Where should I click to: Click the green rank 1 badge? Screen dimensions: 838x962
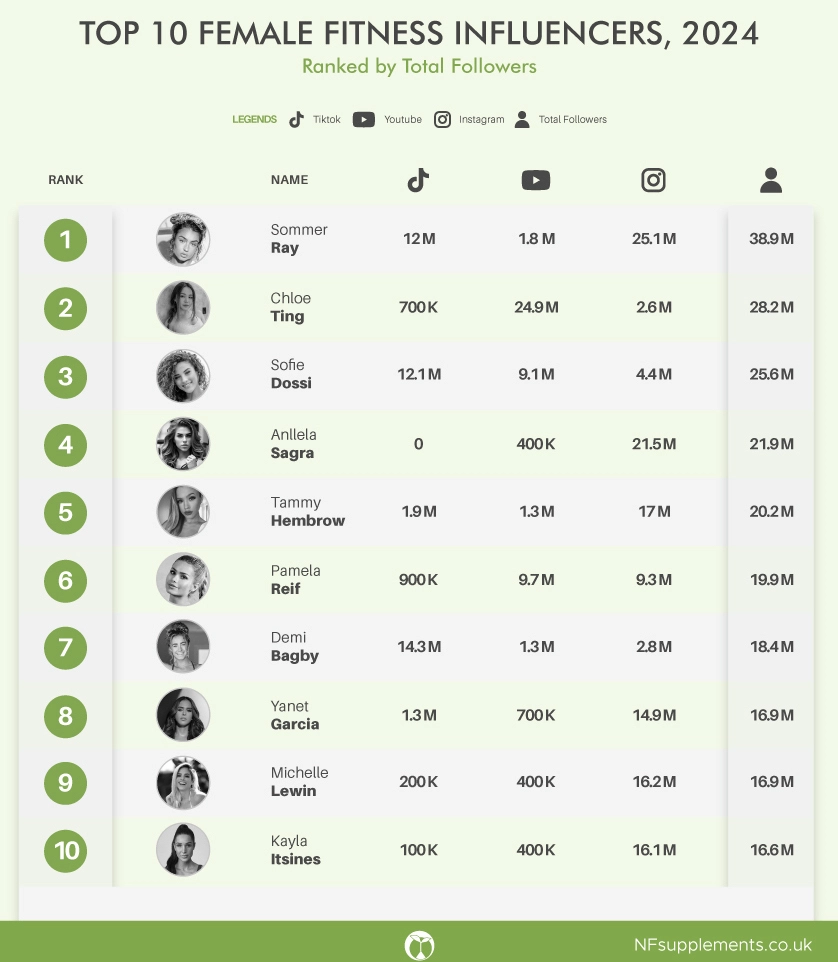pyautogui.click(x=66, y=240)
